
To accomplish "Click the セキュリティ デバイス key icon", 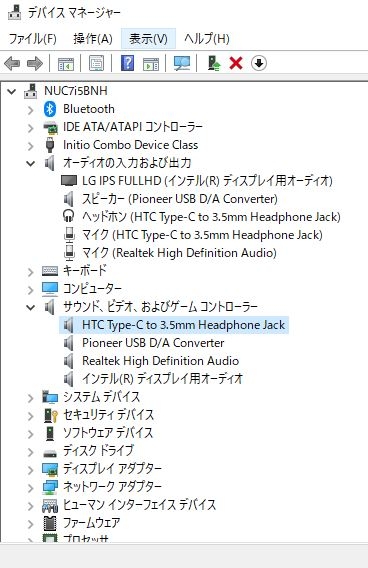I will point(51,415).
